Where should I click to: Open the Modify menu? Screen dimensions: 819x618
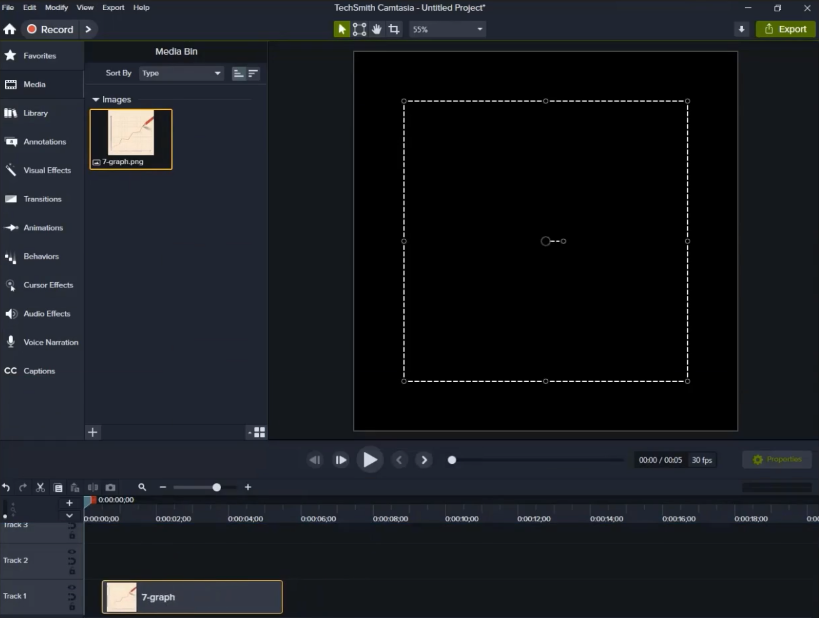point(56,7)
